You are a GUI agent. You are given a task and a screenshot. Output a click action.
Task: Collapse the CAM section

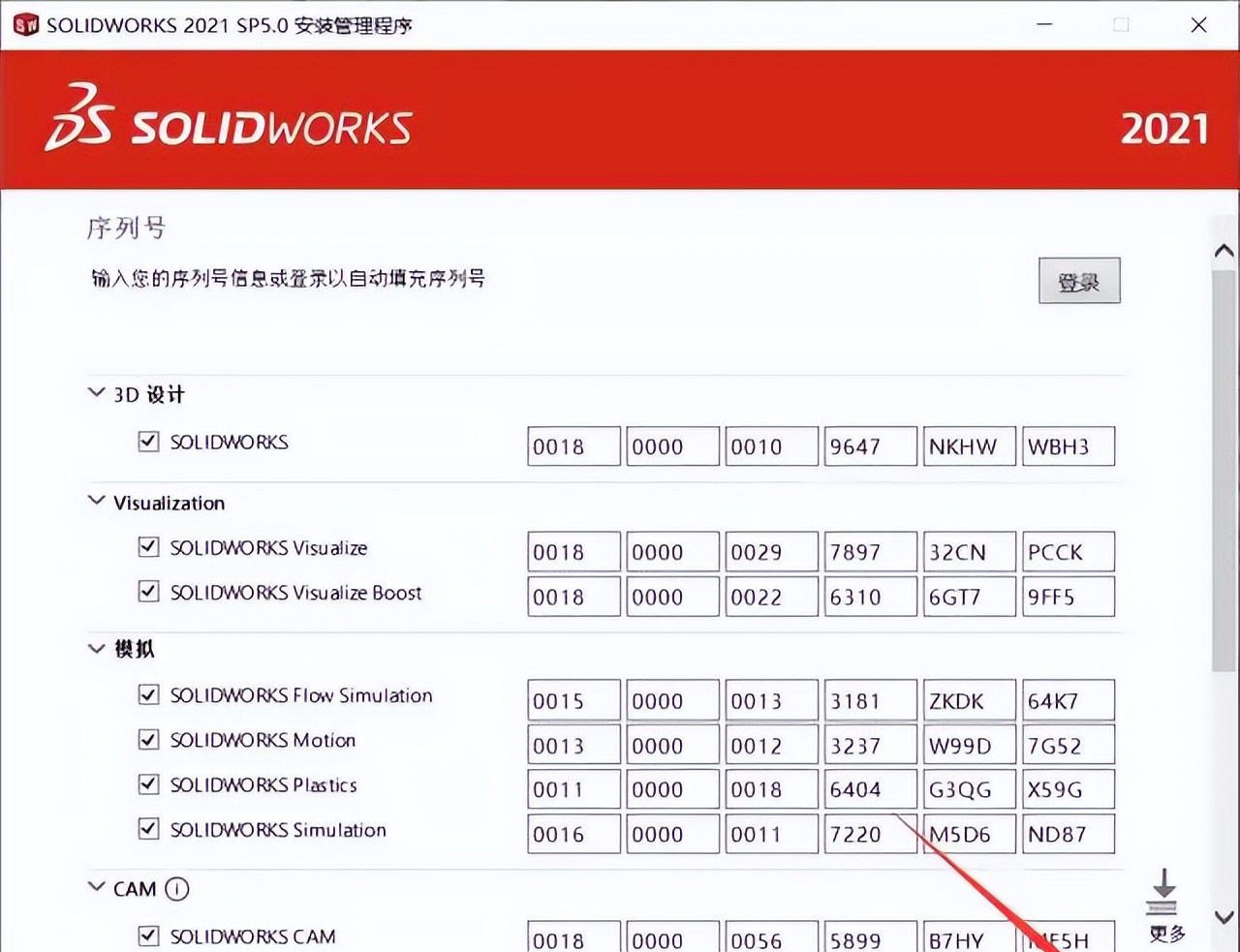(x=96, y=886)
